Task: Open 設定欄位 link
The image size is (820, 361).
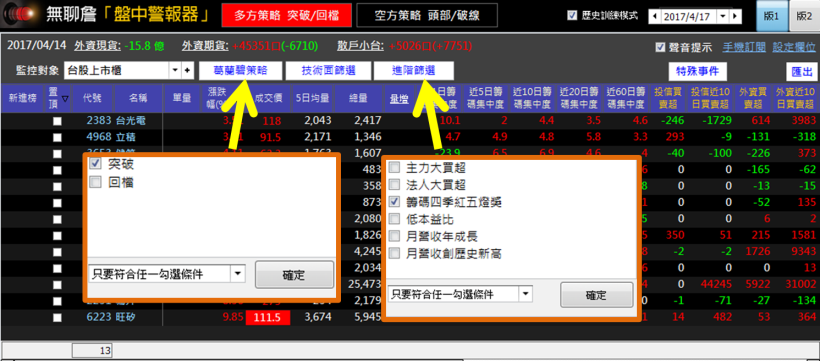Action: pyautogui.click(x=794, y=48)
